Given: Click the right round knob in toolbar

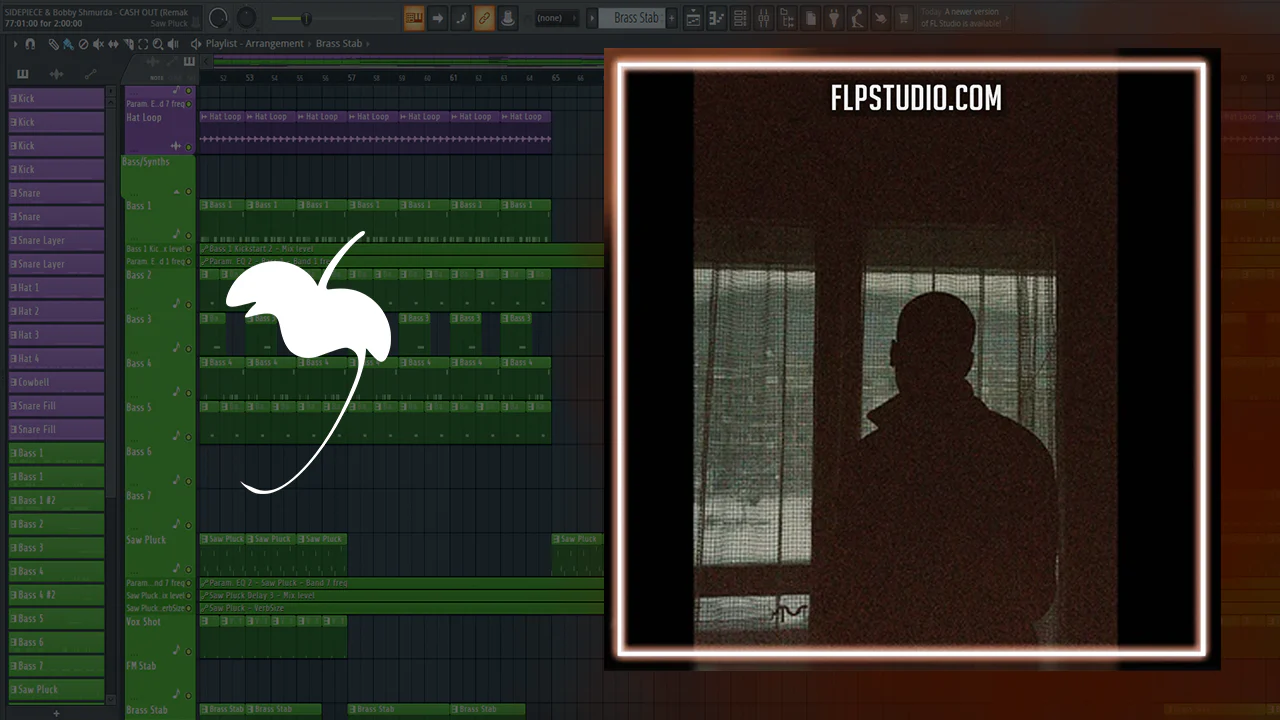Looking at the screenshot, I should coord(246,18).
